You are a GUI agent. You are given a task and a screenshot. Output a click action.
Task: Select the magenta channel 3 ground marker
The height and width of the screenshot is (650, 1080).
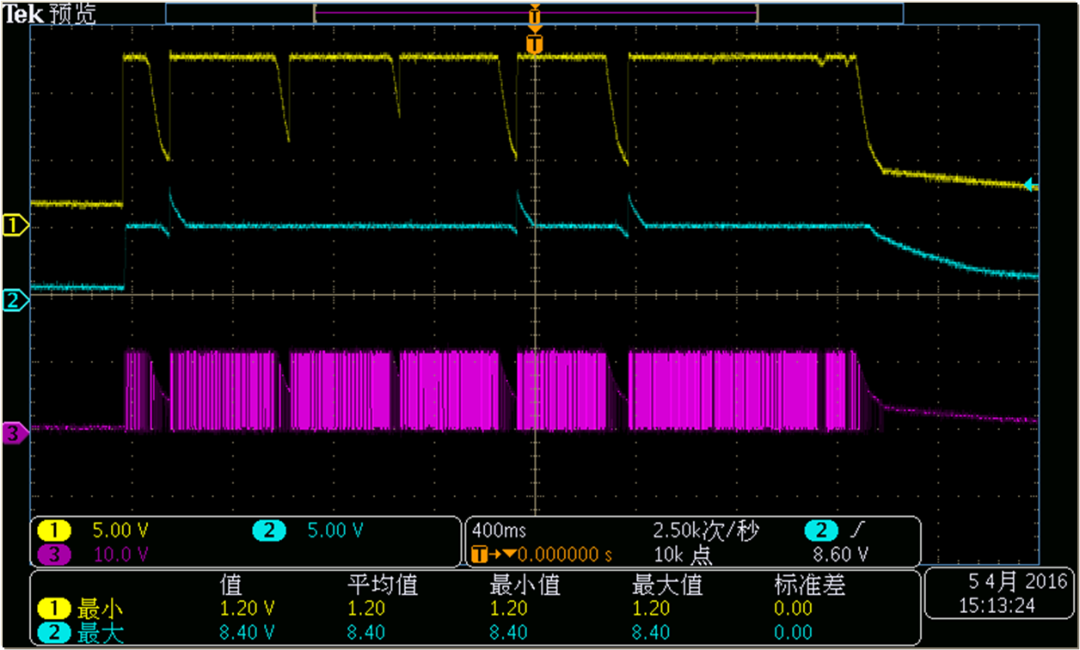[x=15, y=433]
